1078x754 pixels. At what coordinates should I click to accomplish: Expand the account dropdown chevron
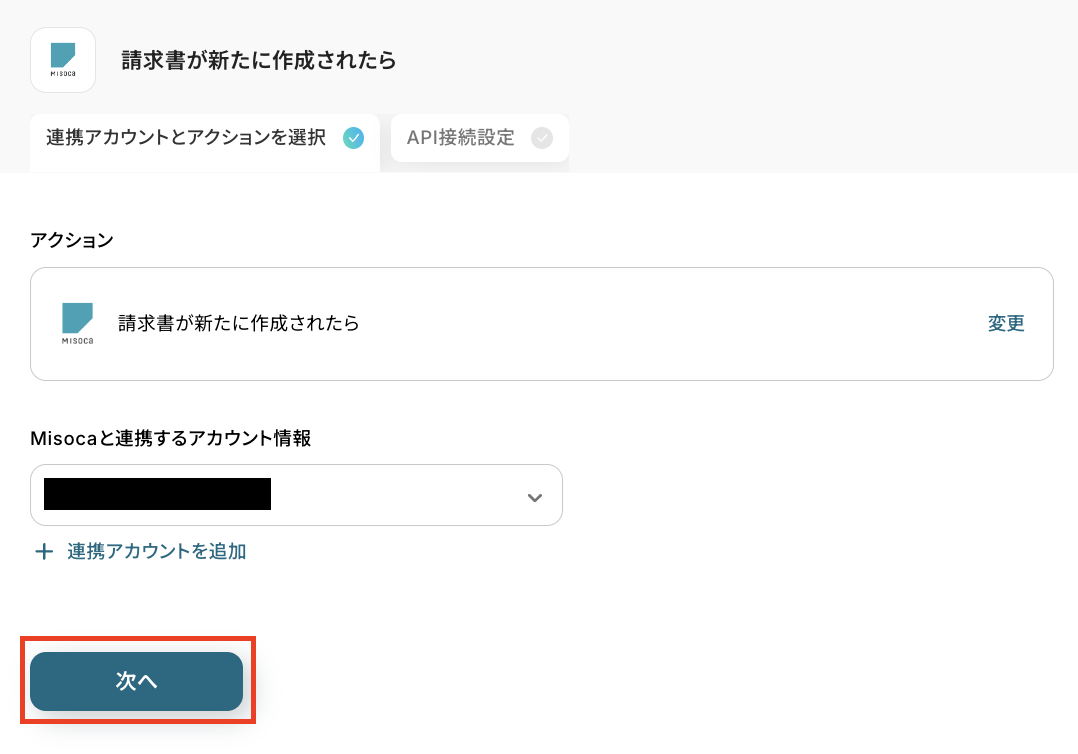pyautogui.click(x=535, y=496)
